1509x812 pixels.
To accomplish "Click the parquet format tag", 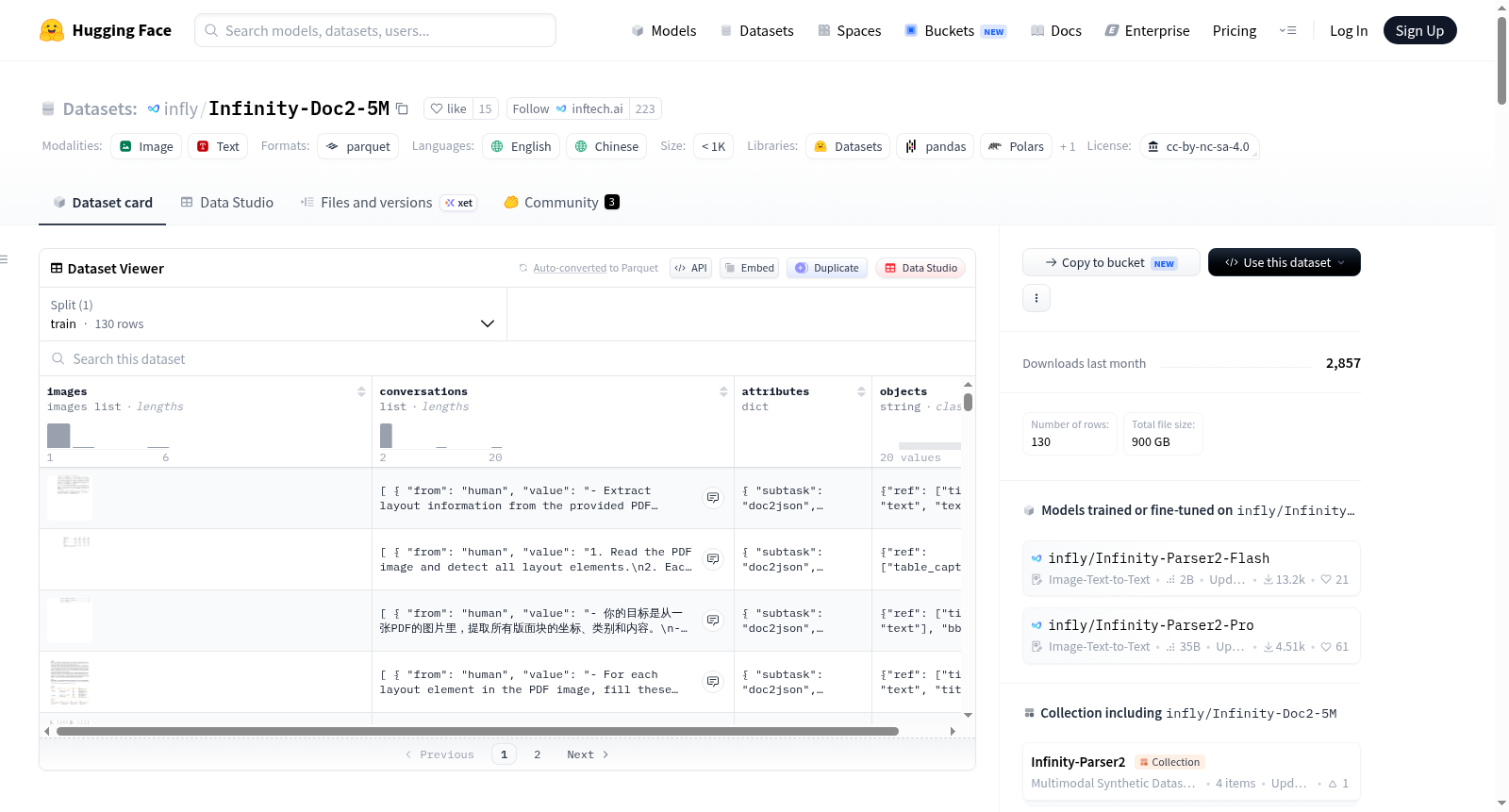I will [358, 146].
